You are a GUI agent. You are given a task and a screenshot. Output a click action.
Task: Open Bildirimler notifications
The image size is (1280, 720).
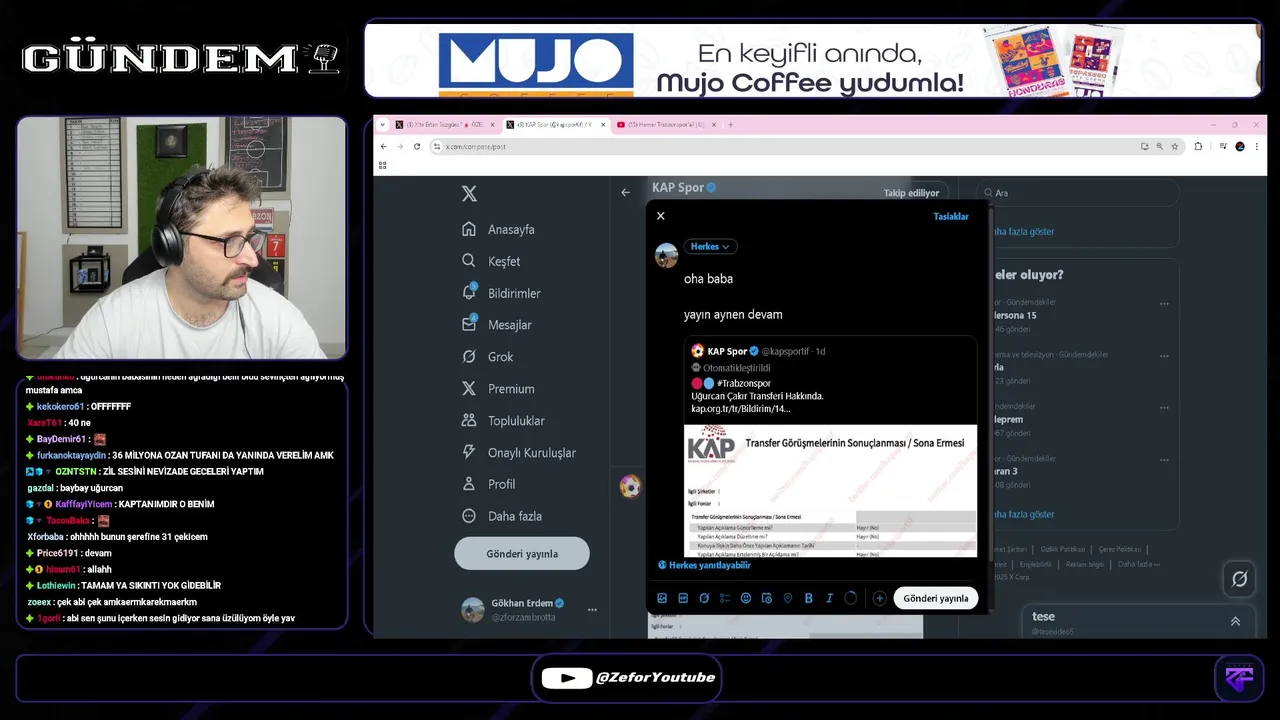pyautogui.click(x=501, y=293)
